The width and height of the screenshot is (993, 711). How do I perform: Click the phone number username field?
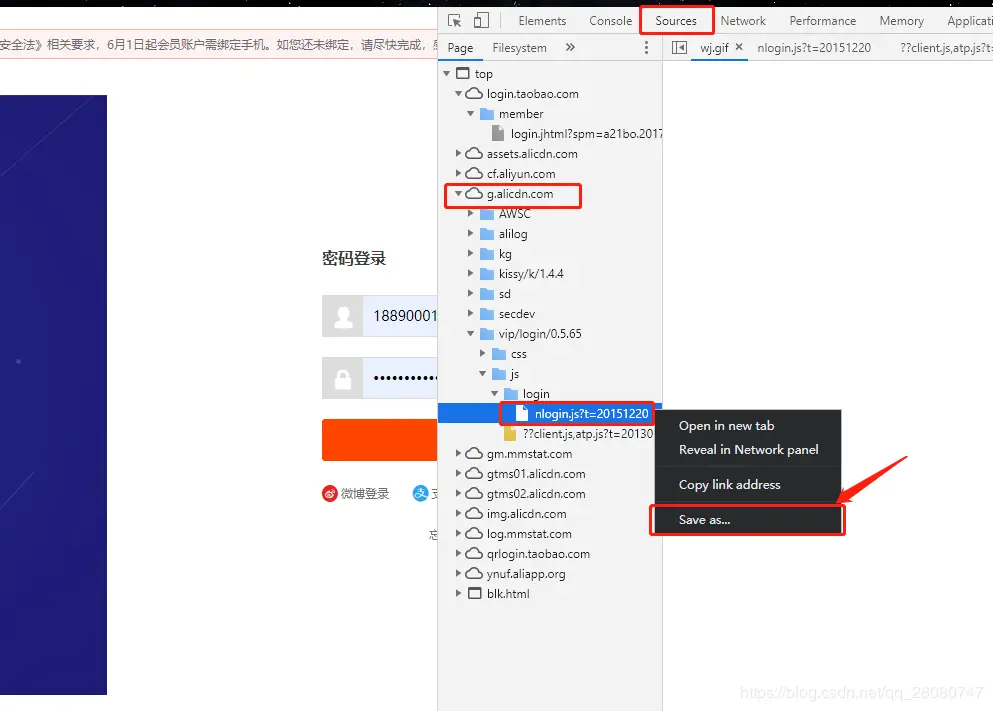[x=400, y=315]
